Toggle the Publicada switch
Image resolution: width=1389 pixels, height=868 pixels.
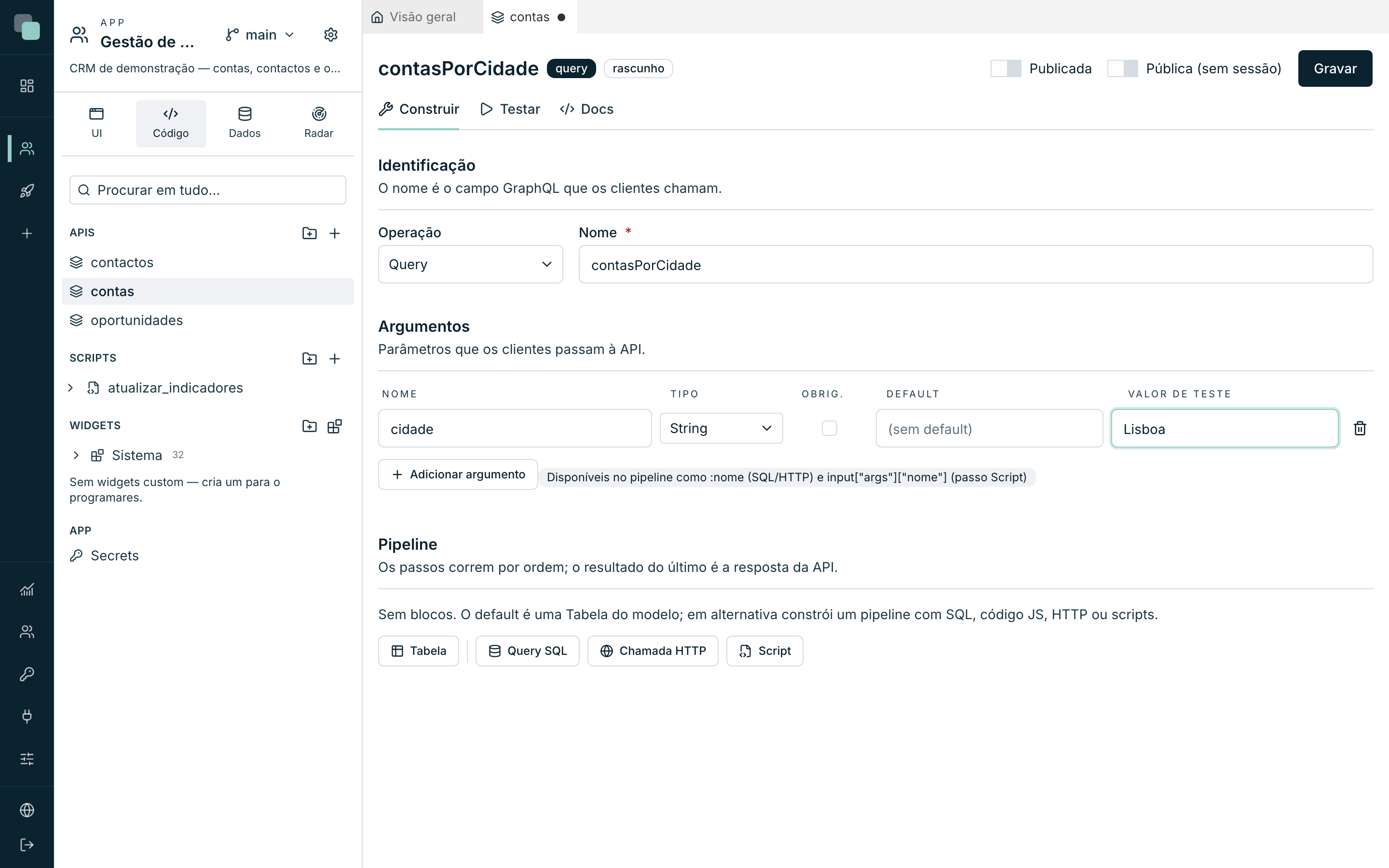[x=1006, y=68]
